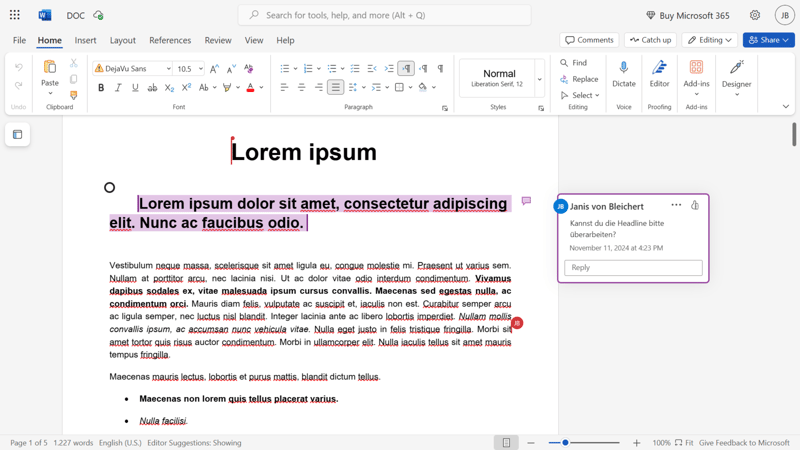Open the Designer tool

(736, 68)
